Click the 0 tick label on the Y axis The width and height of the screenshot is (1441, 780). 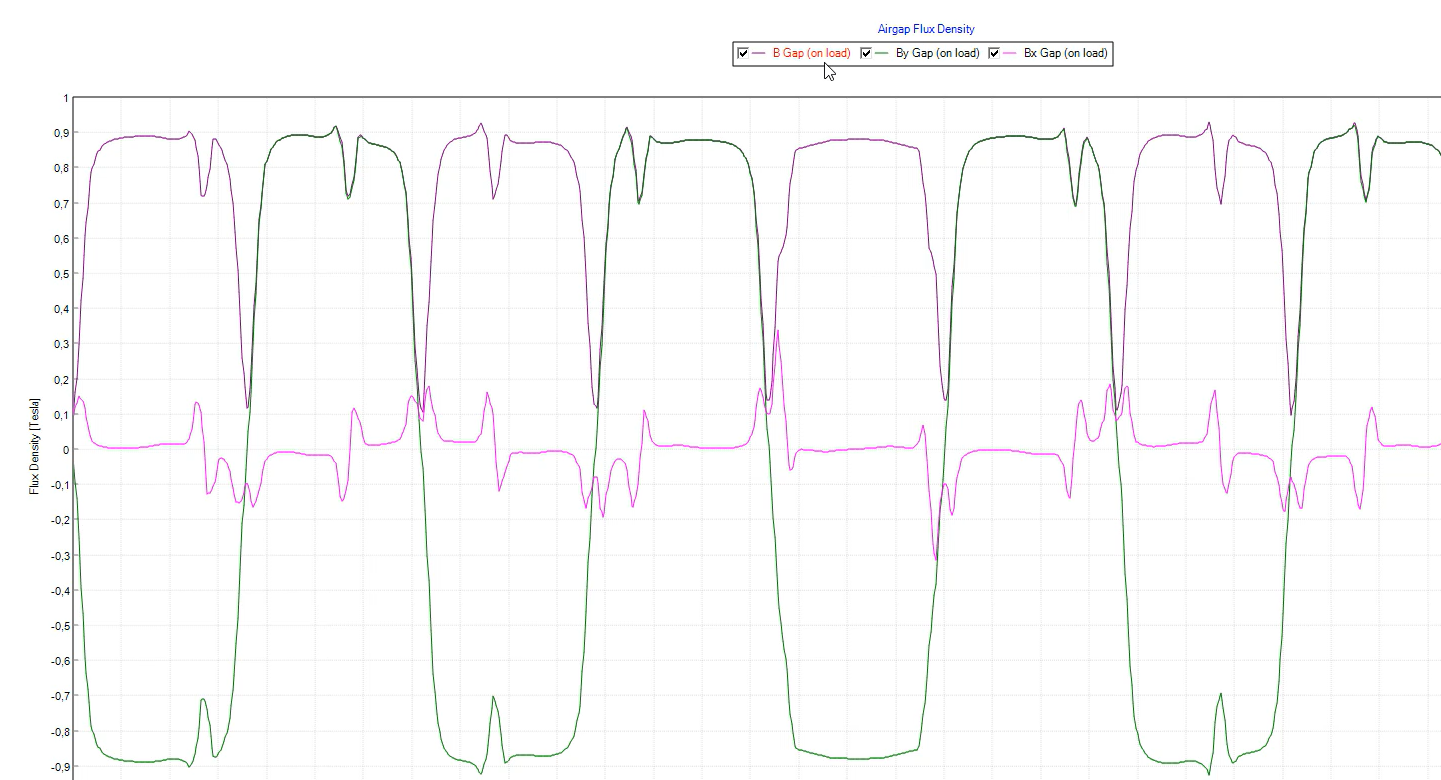pyautogui.click(x=66, y=450)
